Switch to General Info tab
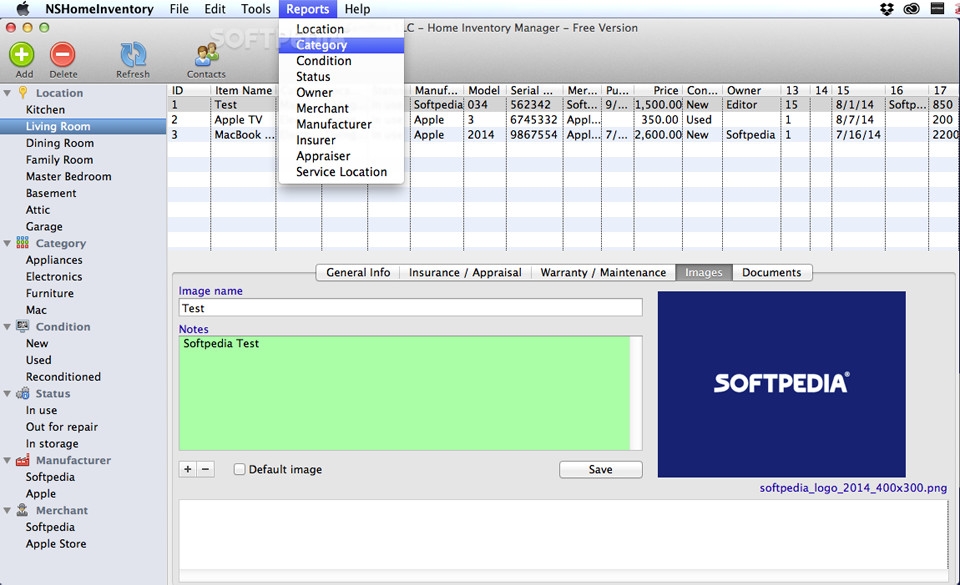The width and height of the screenshot is (960, 585). click(x=358, y=272)
